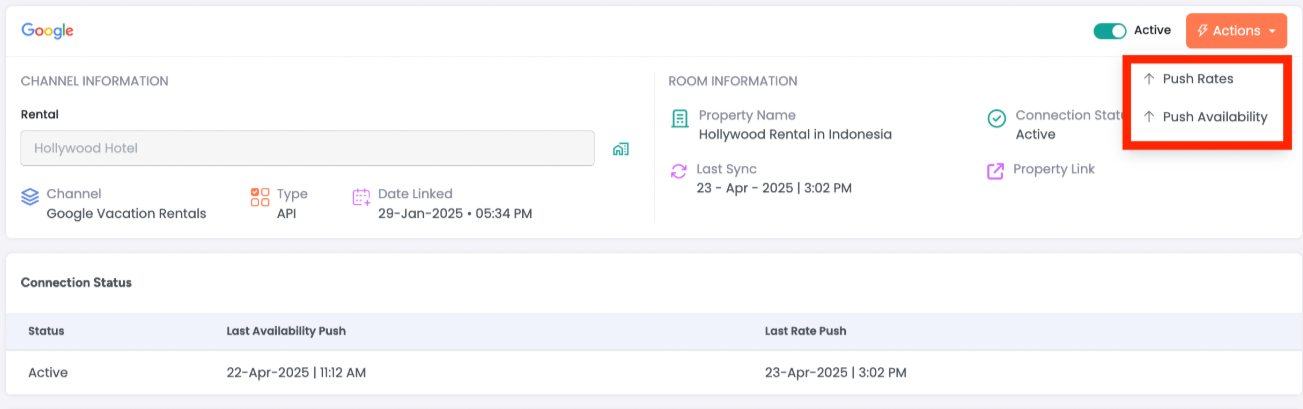Collapse the Actions dropdown menu
The width and height of the screenshot is (1303, 409).
(x=1236, y=31)
